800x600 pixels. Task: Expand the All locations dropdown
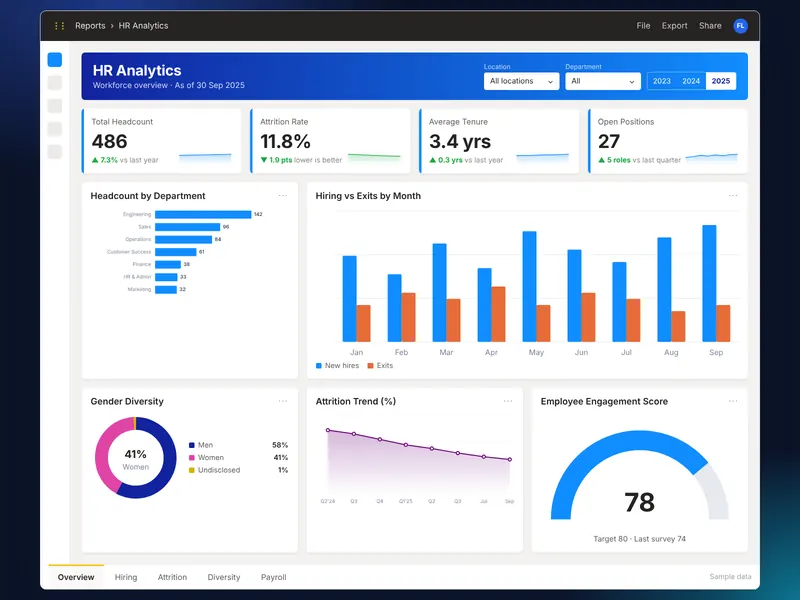pos(521,81)
